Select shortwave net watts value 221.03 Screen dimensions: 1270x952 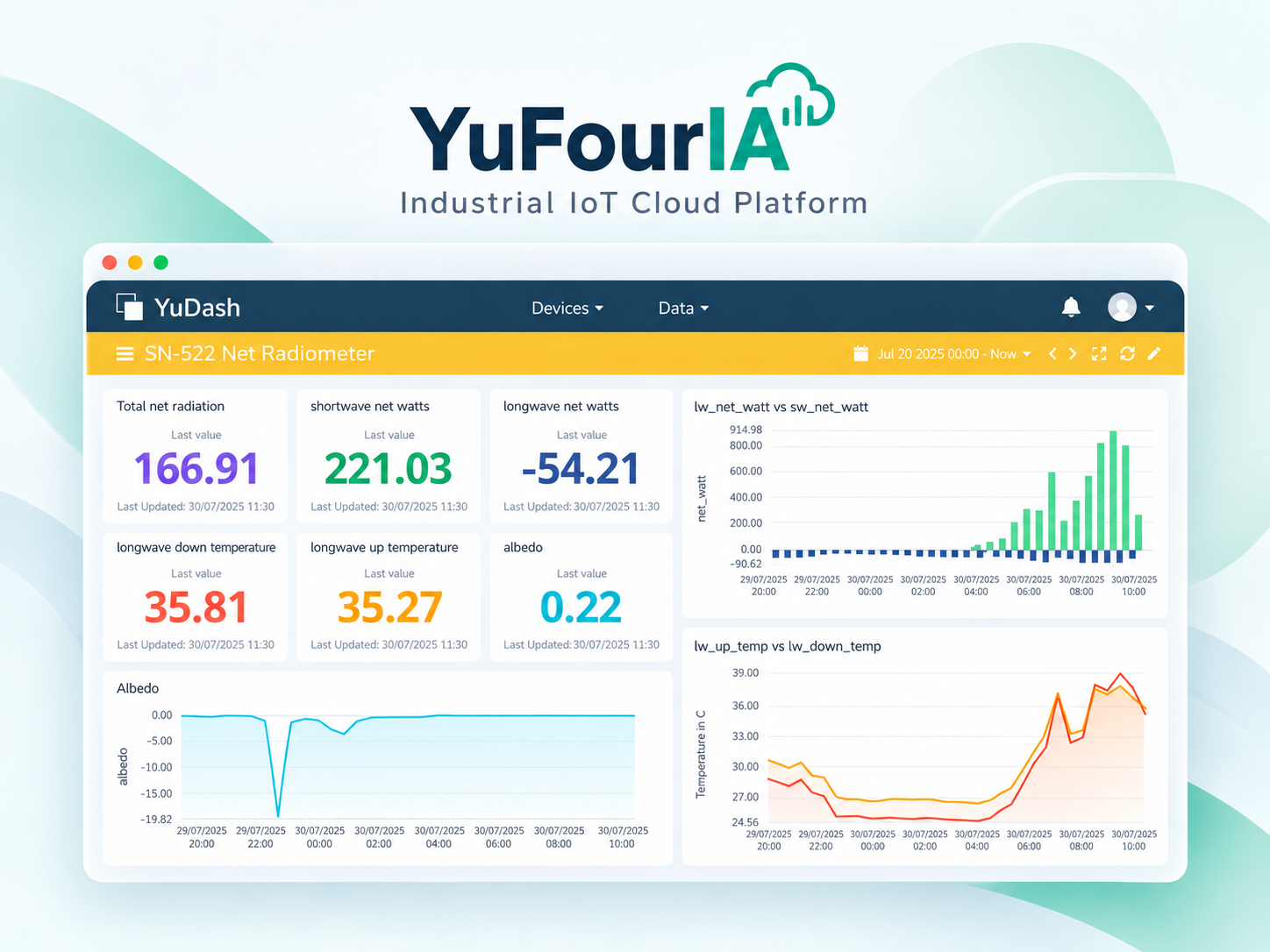coord(389,469)
